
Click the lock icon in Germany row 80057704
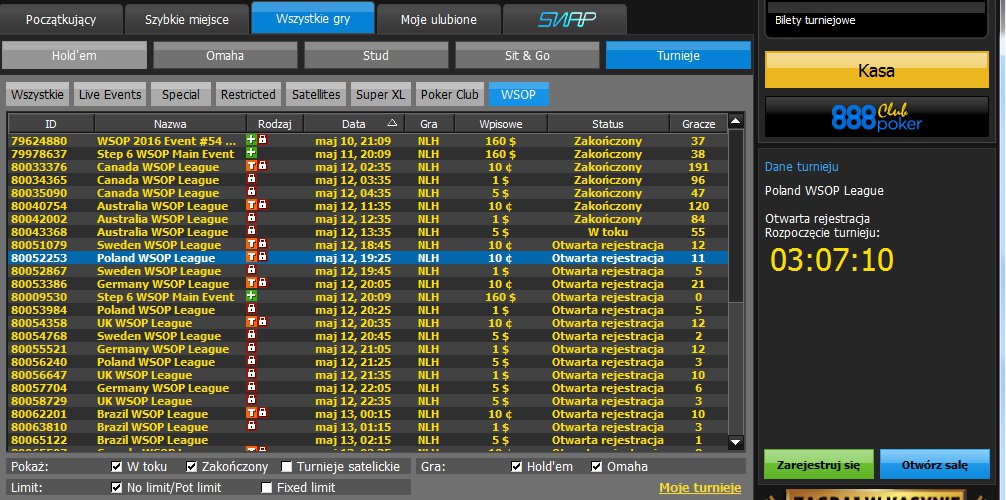(x=252, y=388)
